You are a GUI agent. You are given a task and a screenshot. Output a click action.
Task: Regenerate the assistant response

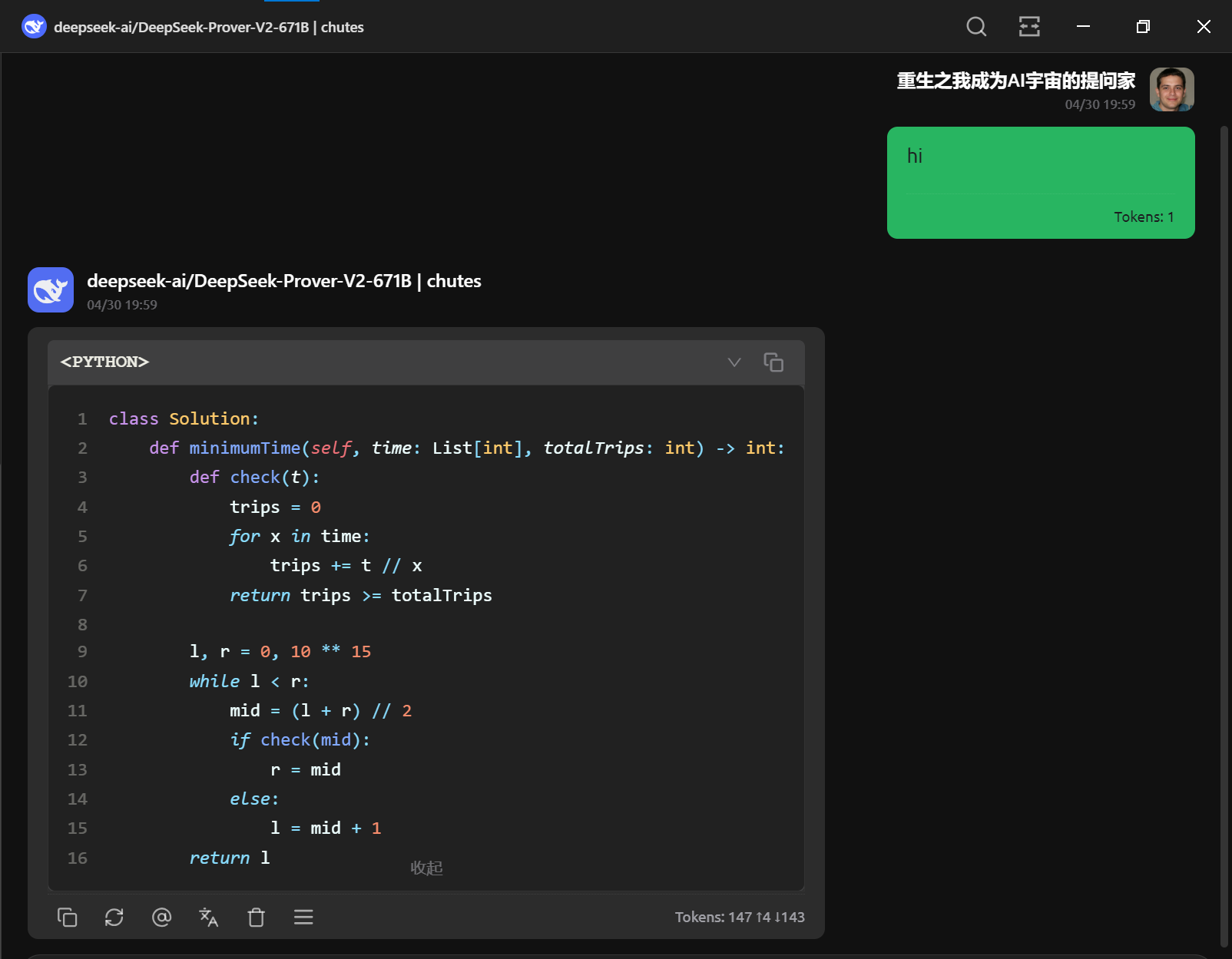[x=114, y=917]
